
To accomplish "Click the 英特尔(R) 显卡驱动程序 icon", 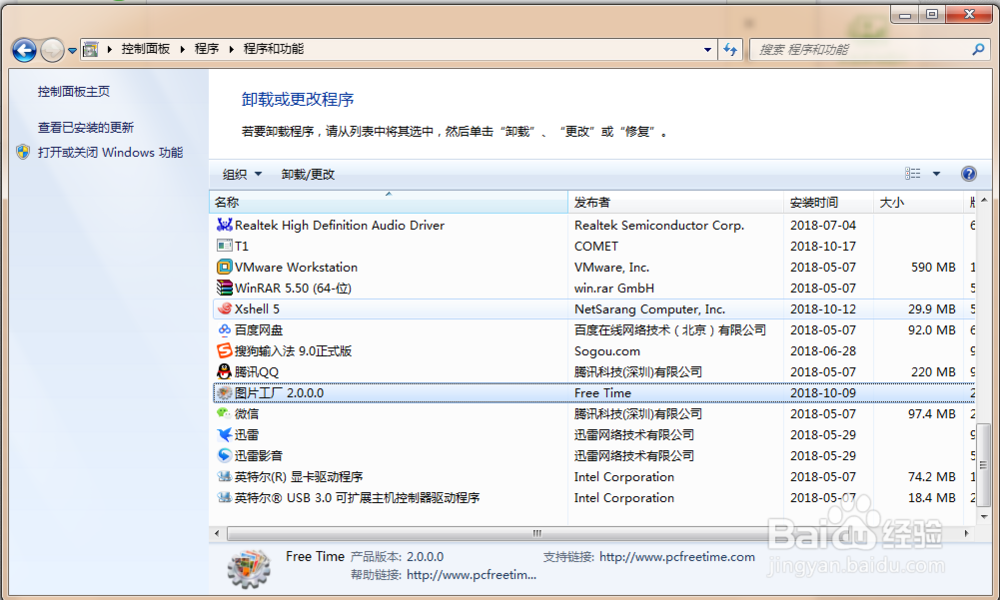I will (x=224, y=476).
